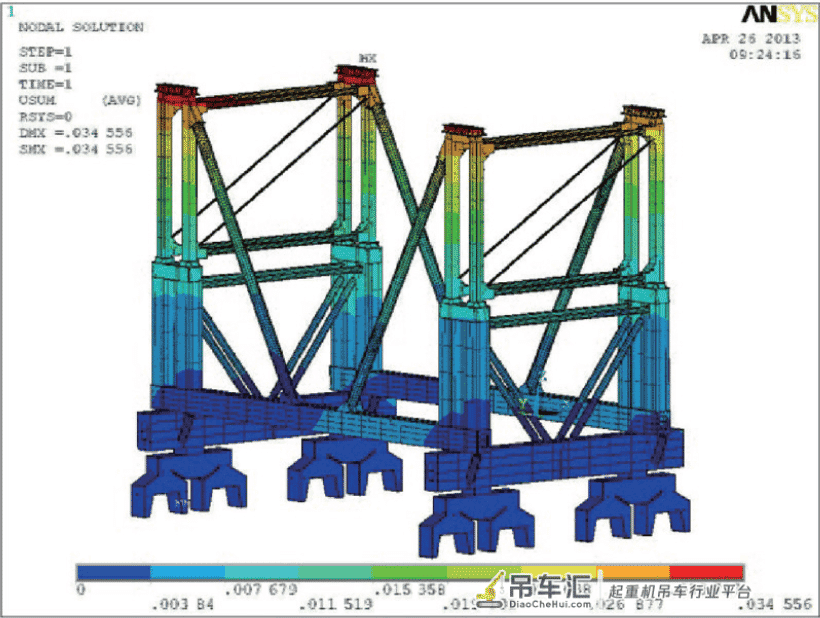Screen dimensions: 820x618
Task: Select the dark blue legend color band
Action: pyautogui.click(x=113, y=572)
